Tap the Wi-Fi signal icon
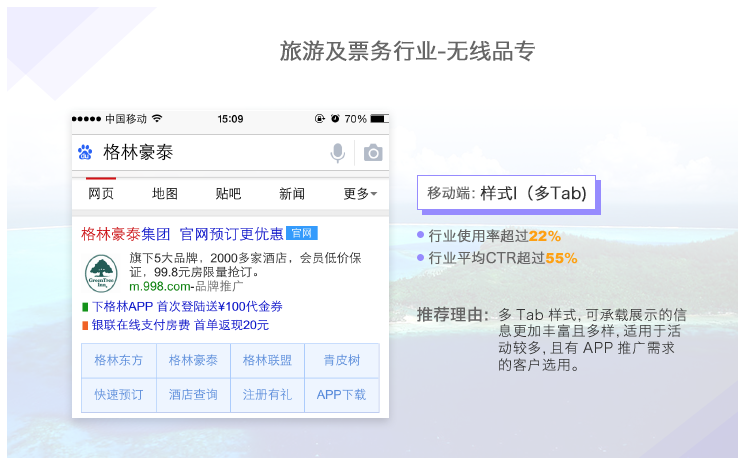The height and width of the screenshot is (465, 745). click(x=157, y=118)
